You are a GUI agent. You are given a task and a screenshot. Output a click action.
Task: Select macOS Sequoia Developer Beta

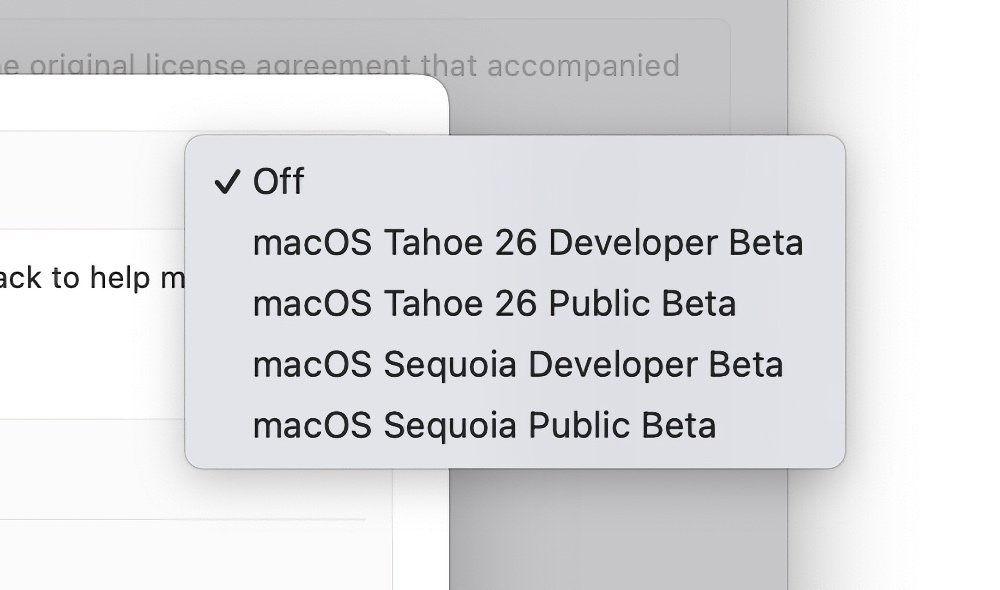pyautogui.click(x=517, y=365)
